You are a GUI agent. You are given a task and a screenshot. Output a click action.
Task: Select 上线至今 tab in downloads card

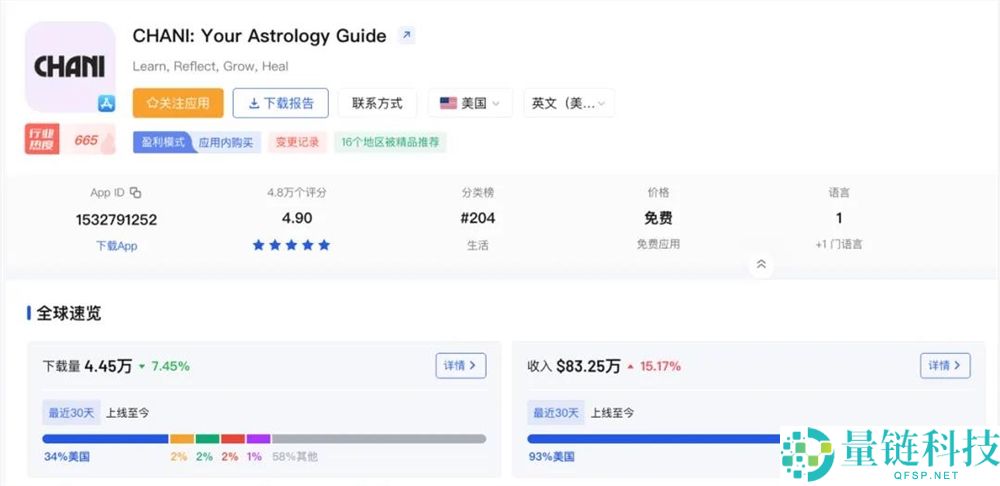tap(128, 413)
